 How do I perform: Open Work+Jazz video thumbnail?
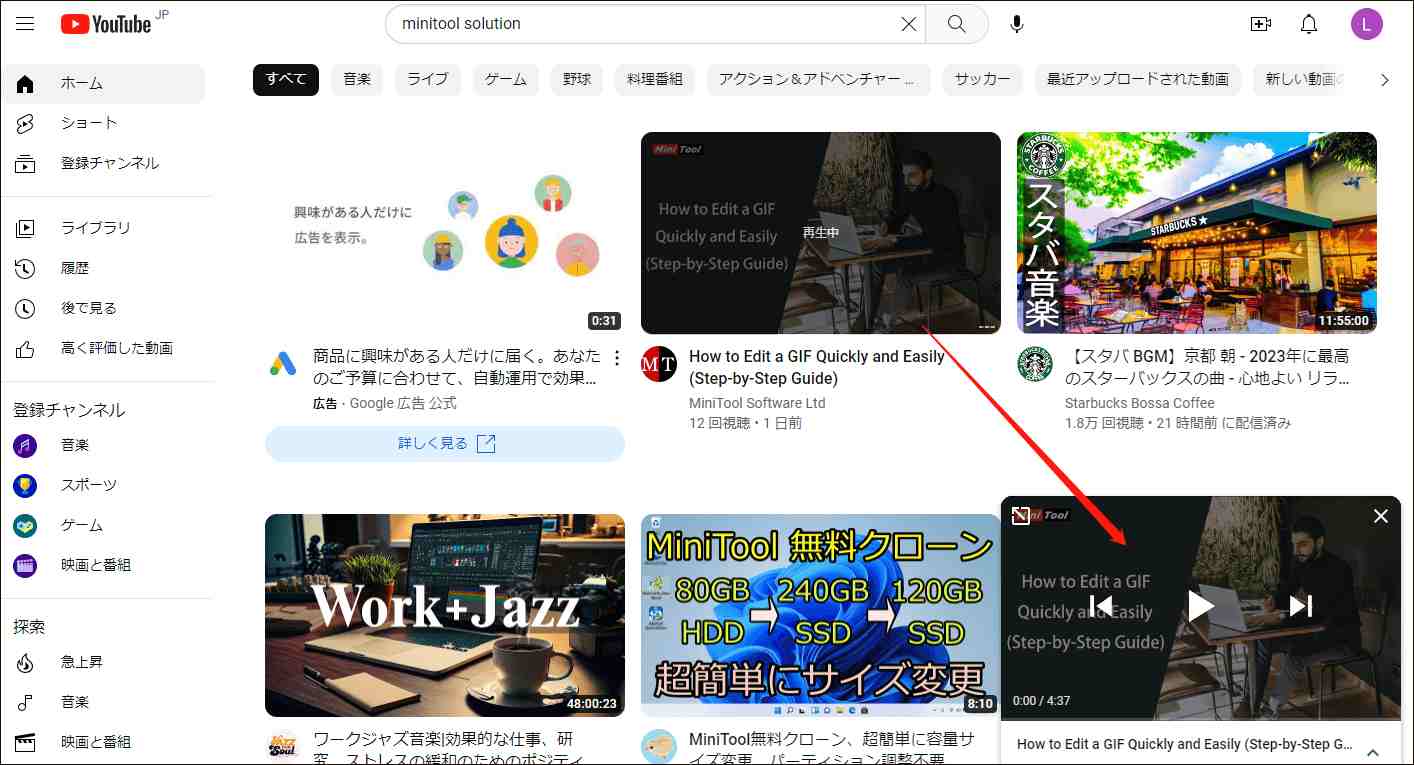(x=445, y=615)
